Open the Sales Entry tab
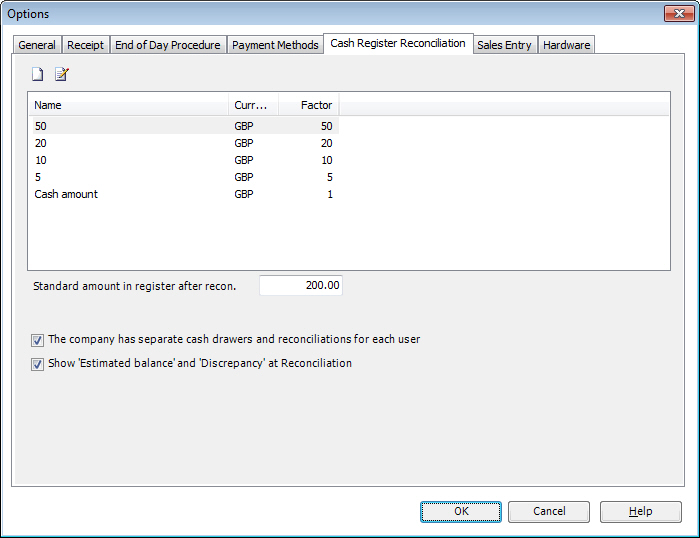This screenshot has height=538, width=700. coord(504,45)
